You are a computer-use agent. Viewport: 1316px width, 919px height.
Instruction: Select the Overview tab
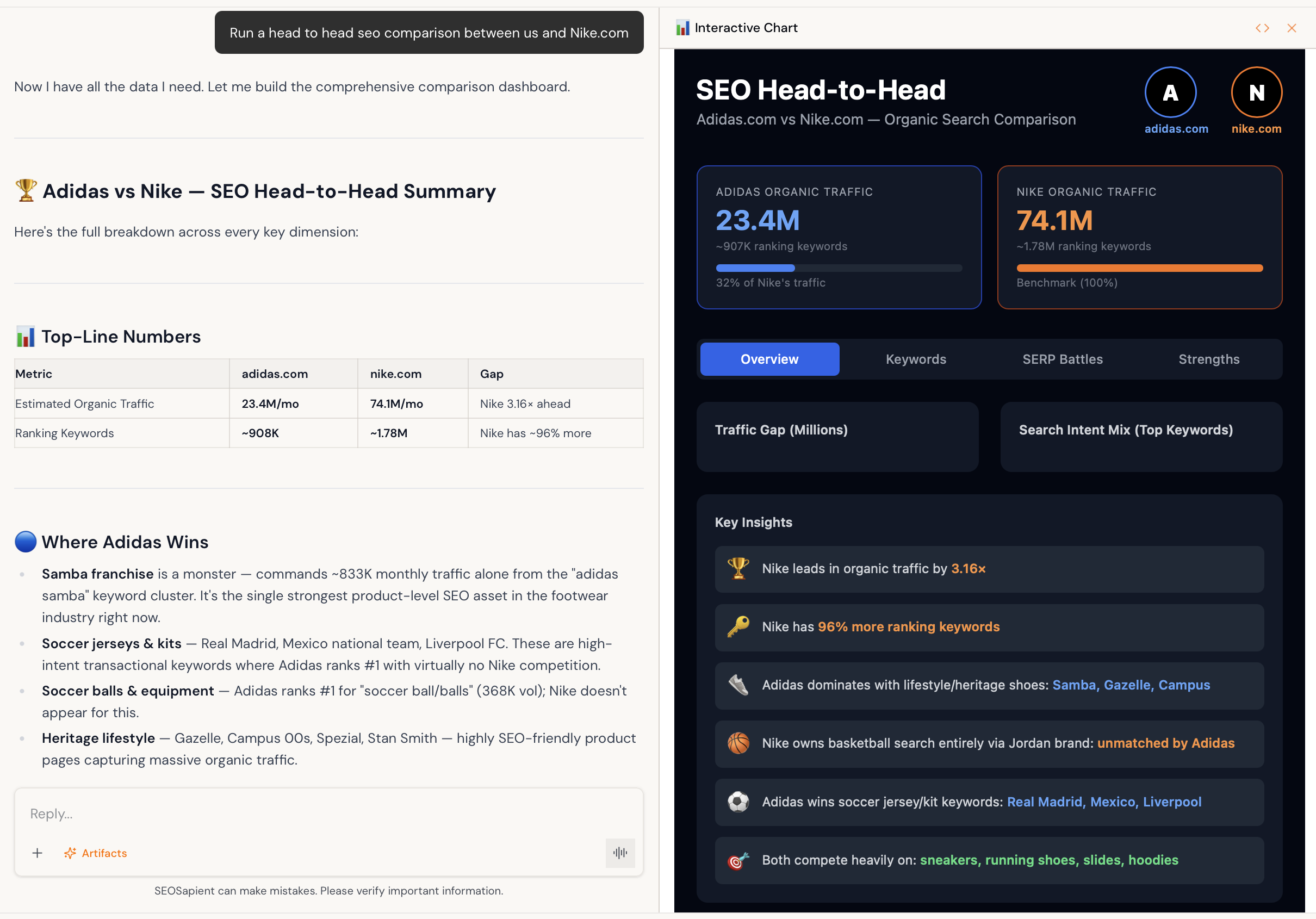click(769, 359)
